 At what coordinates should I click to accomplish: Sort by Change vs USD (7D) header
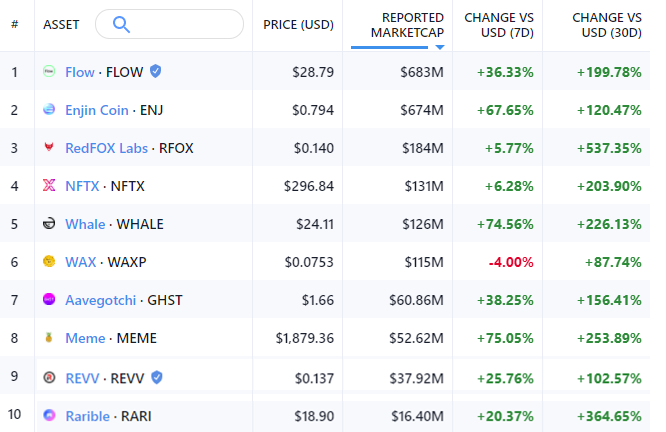(499, 25)
